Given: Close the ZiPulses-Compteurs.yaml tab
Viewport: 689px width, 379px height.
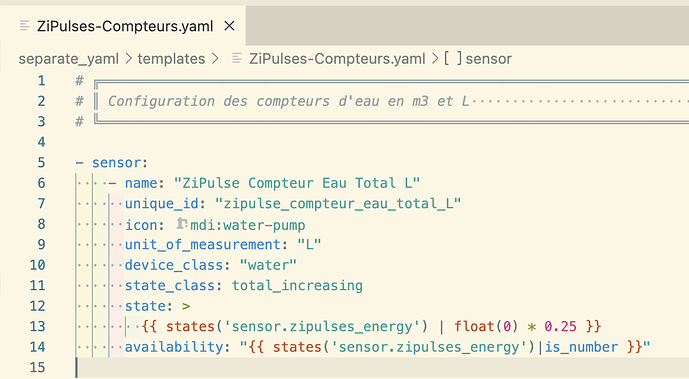Looking at the screenshot, I should (x=229, y=26).
